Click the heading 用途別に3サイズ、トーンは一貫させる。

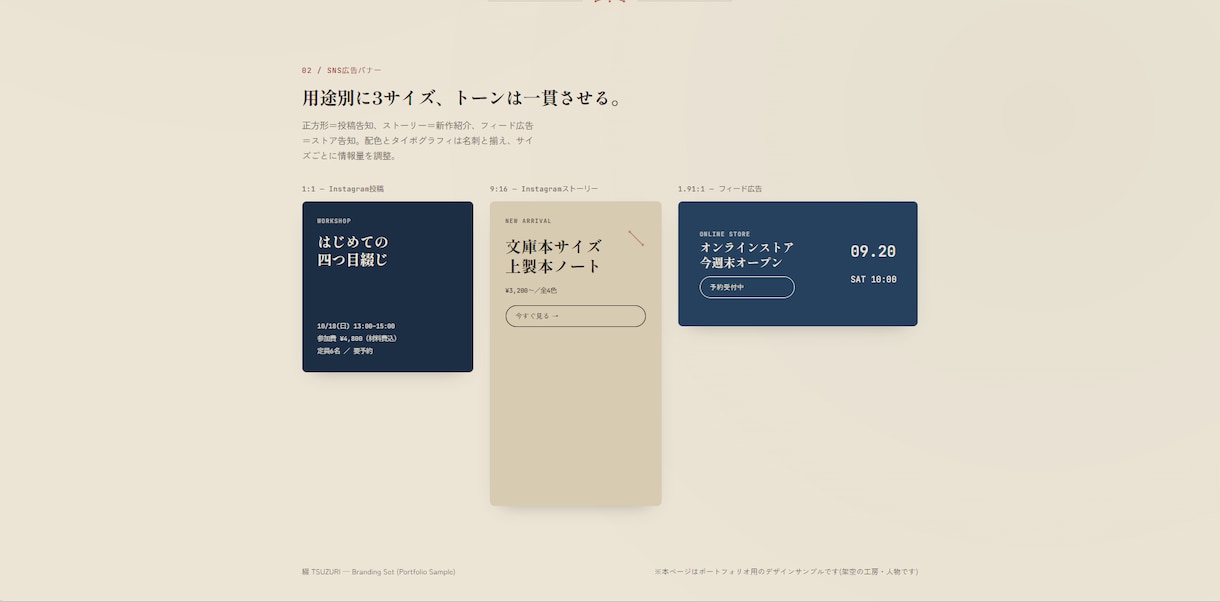463,98
